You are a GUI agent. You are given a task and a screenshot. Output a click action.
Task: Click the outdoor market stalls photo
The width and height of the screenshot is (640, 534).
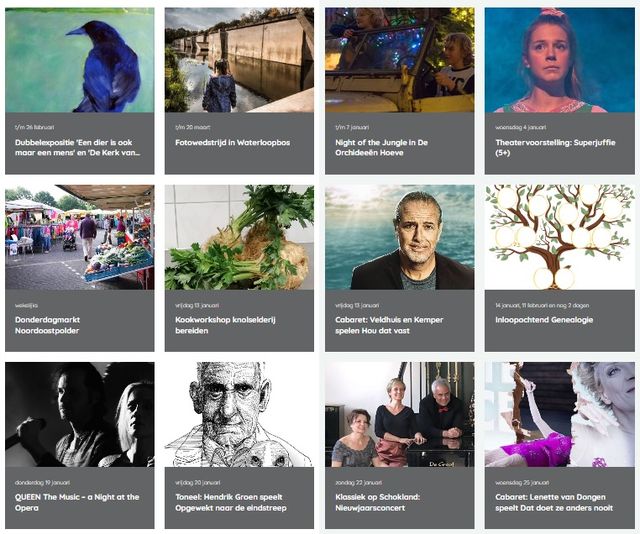80,237
